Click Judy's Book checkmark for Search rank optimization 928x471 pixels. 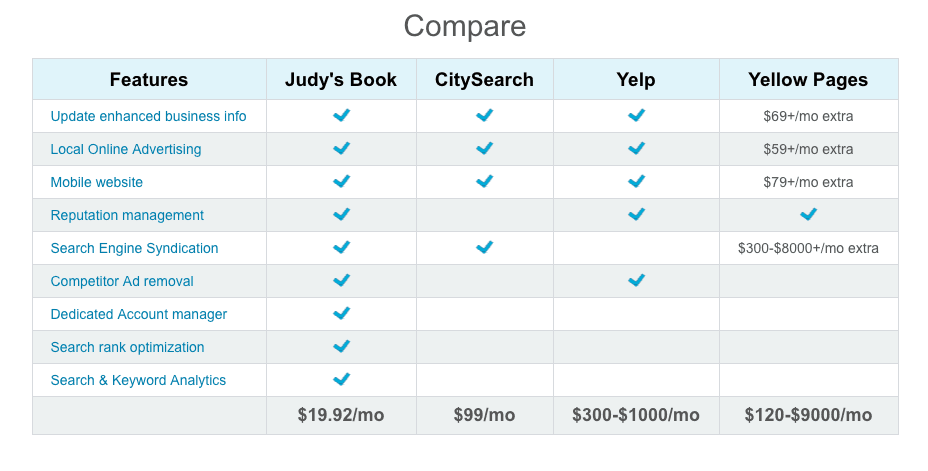341,346
